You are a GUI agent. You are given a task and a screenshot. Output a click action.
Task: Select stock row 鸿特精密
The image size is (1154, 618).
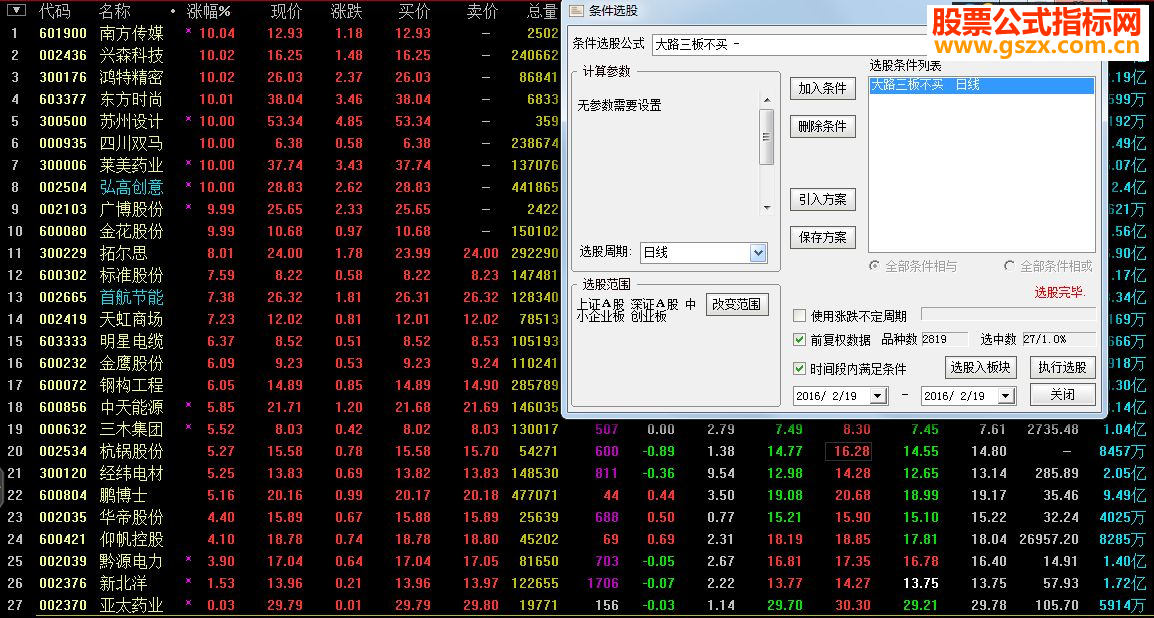282,77
